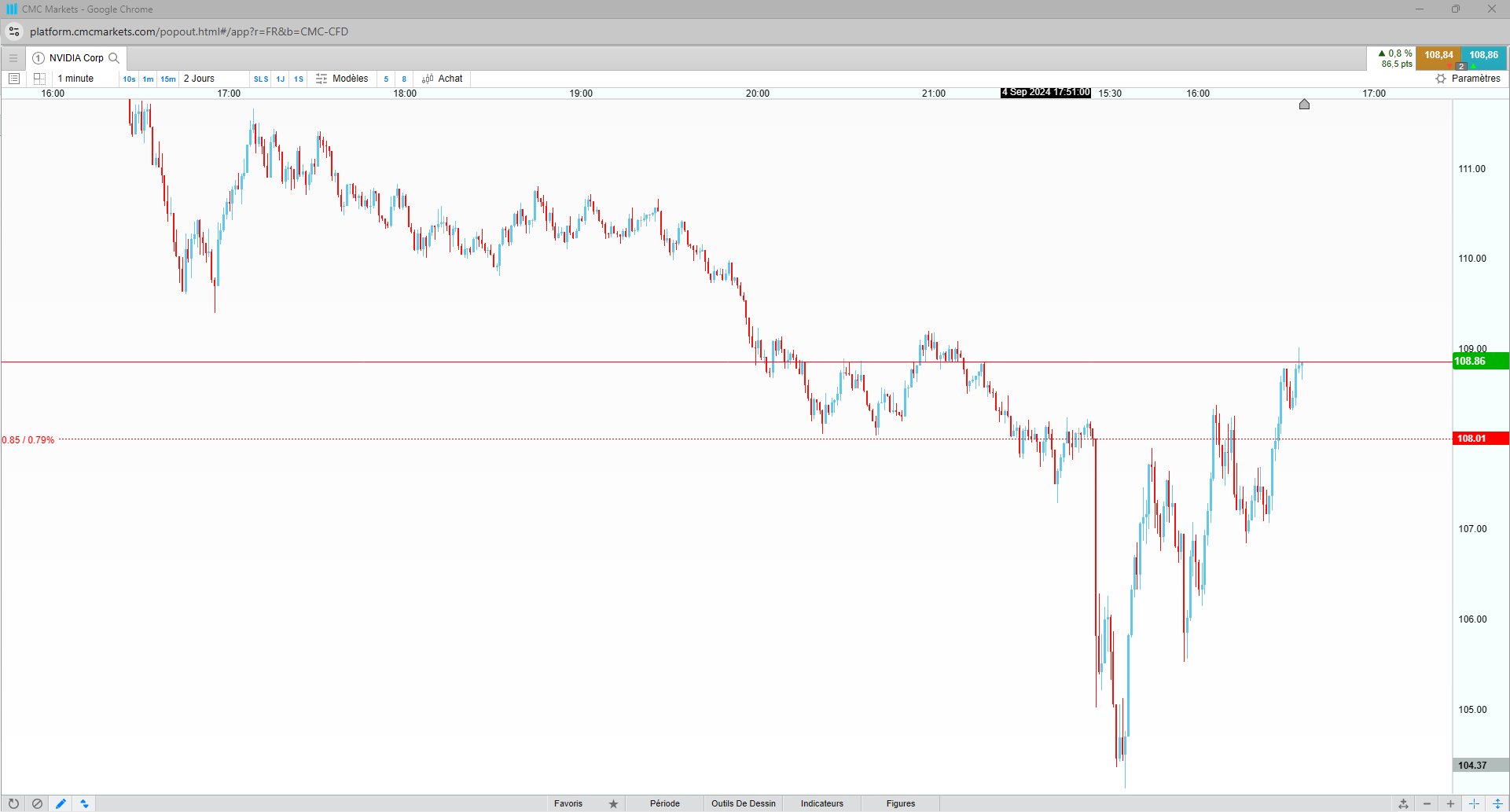Image resolution: width=1510 pixels, height=812 pixels.
Task: Open the Paramètres settings
Action: coord(1468,79)
